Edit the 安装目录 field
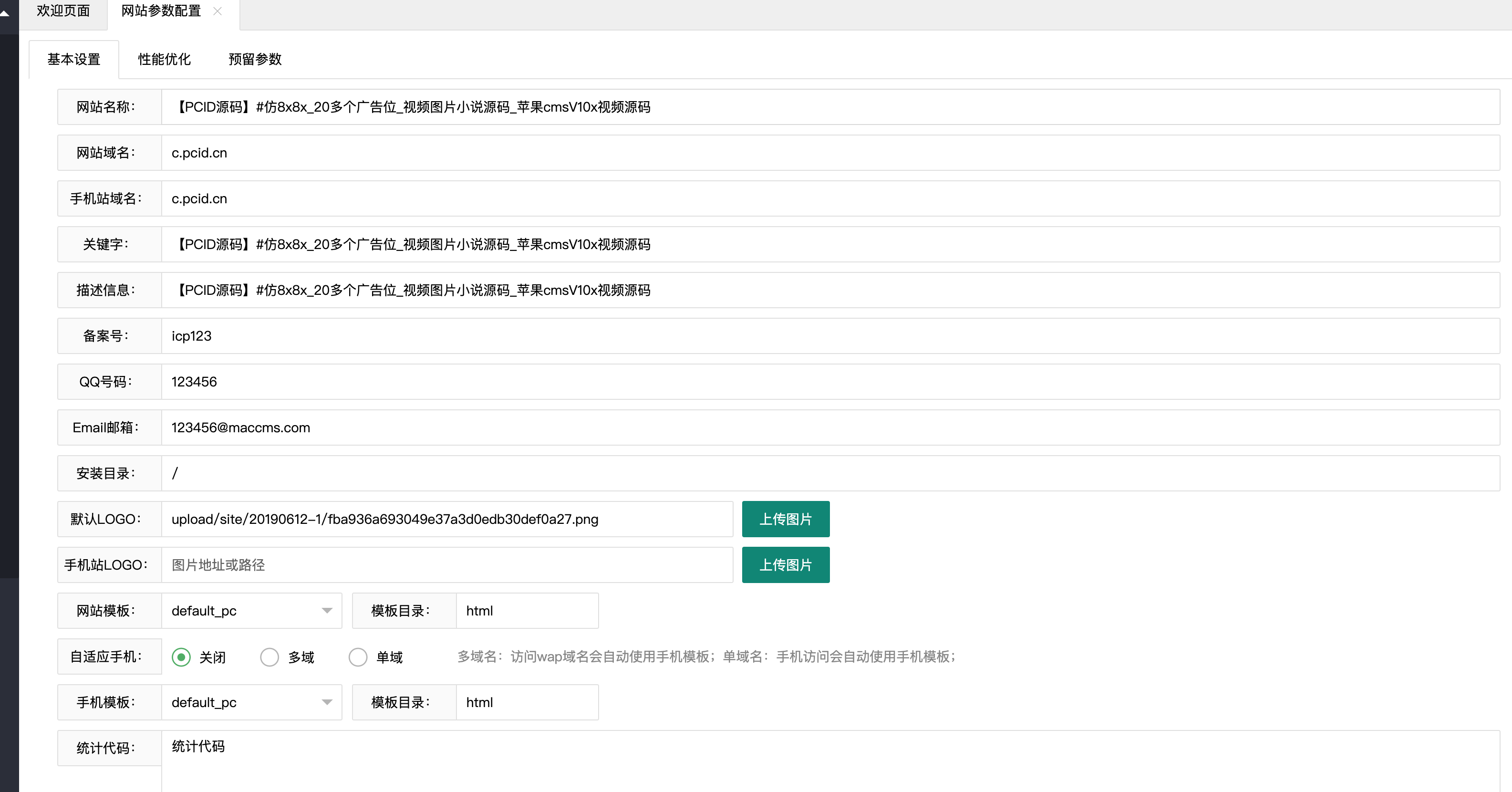 [830, 473]
